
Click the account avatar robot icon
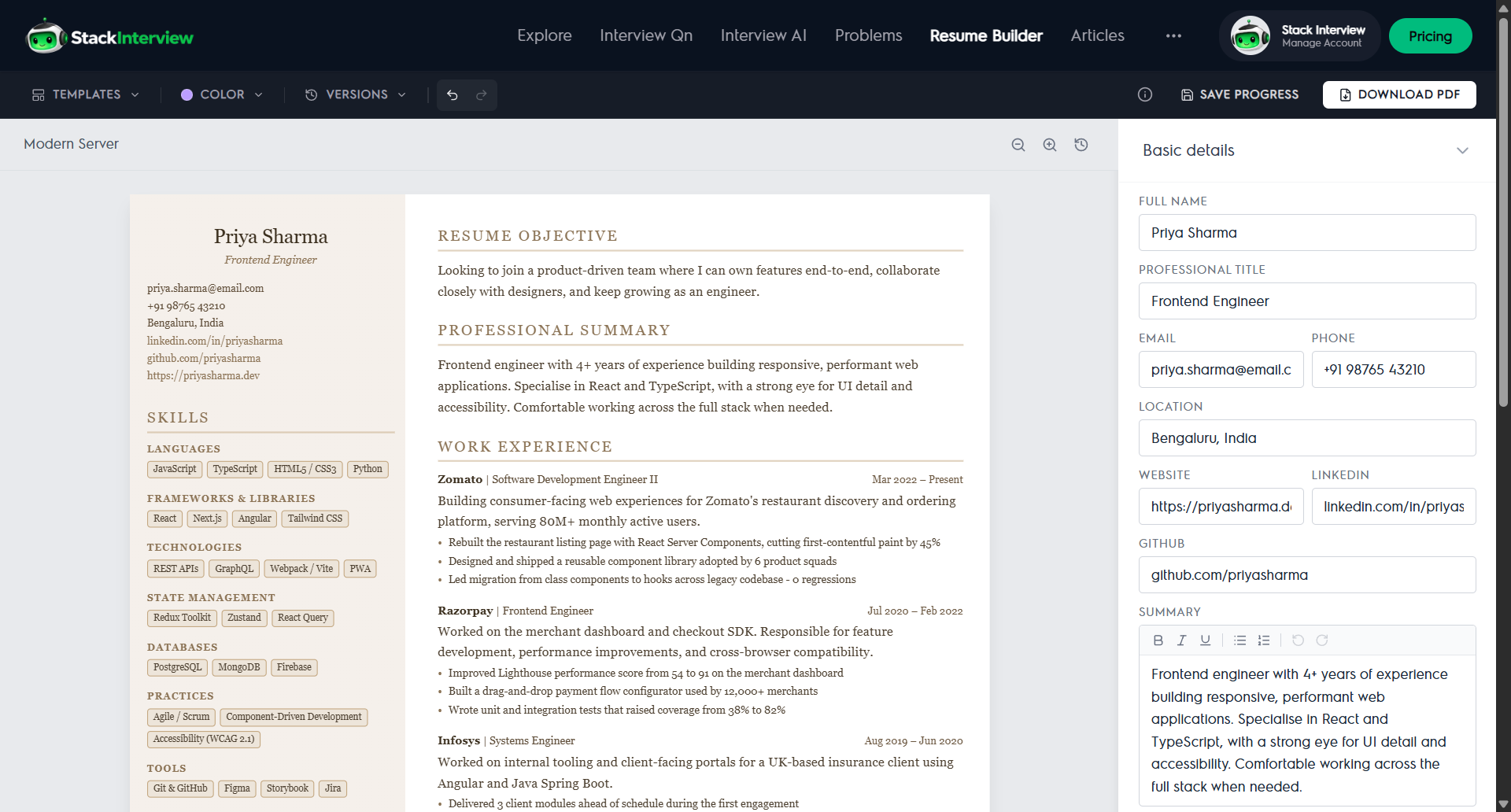[1250, 36]
